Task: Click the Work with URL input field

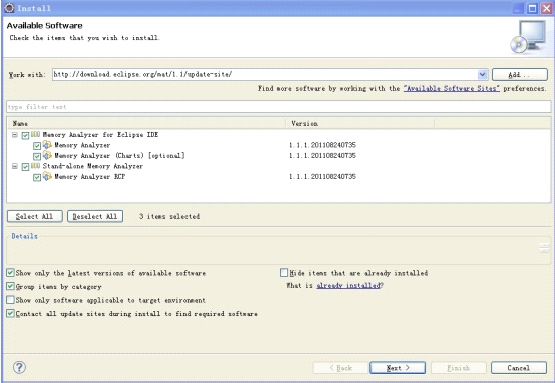Action: pyautogui.click(x=265, y=74)
